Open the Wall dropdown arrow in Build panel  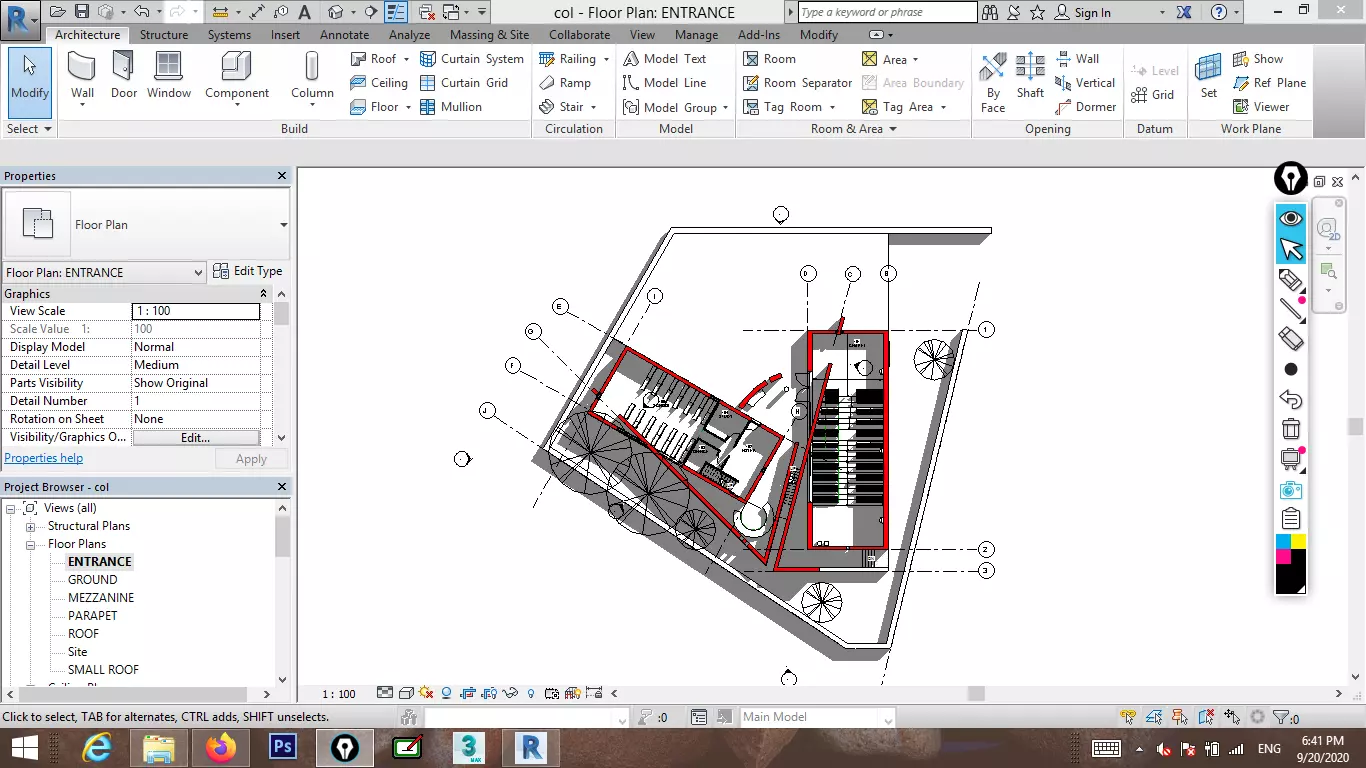coord(82,105)
